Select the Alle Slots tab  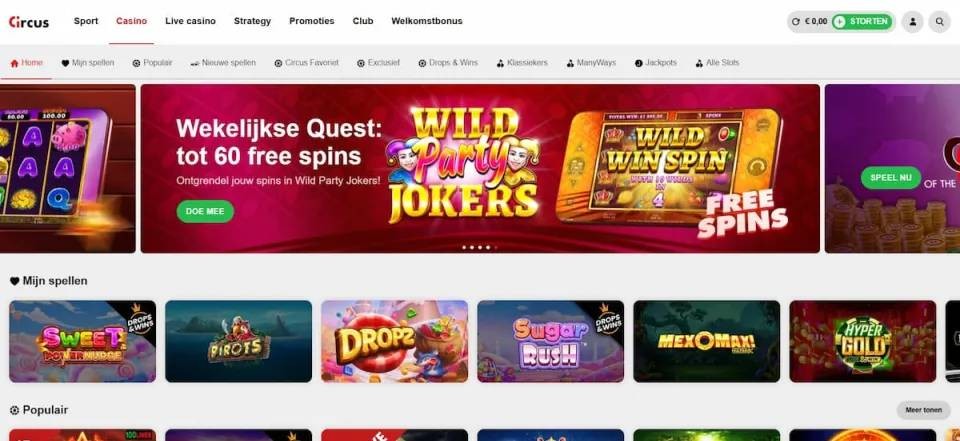coord(717,62)
